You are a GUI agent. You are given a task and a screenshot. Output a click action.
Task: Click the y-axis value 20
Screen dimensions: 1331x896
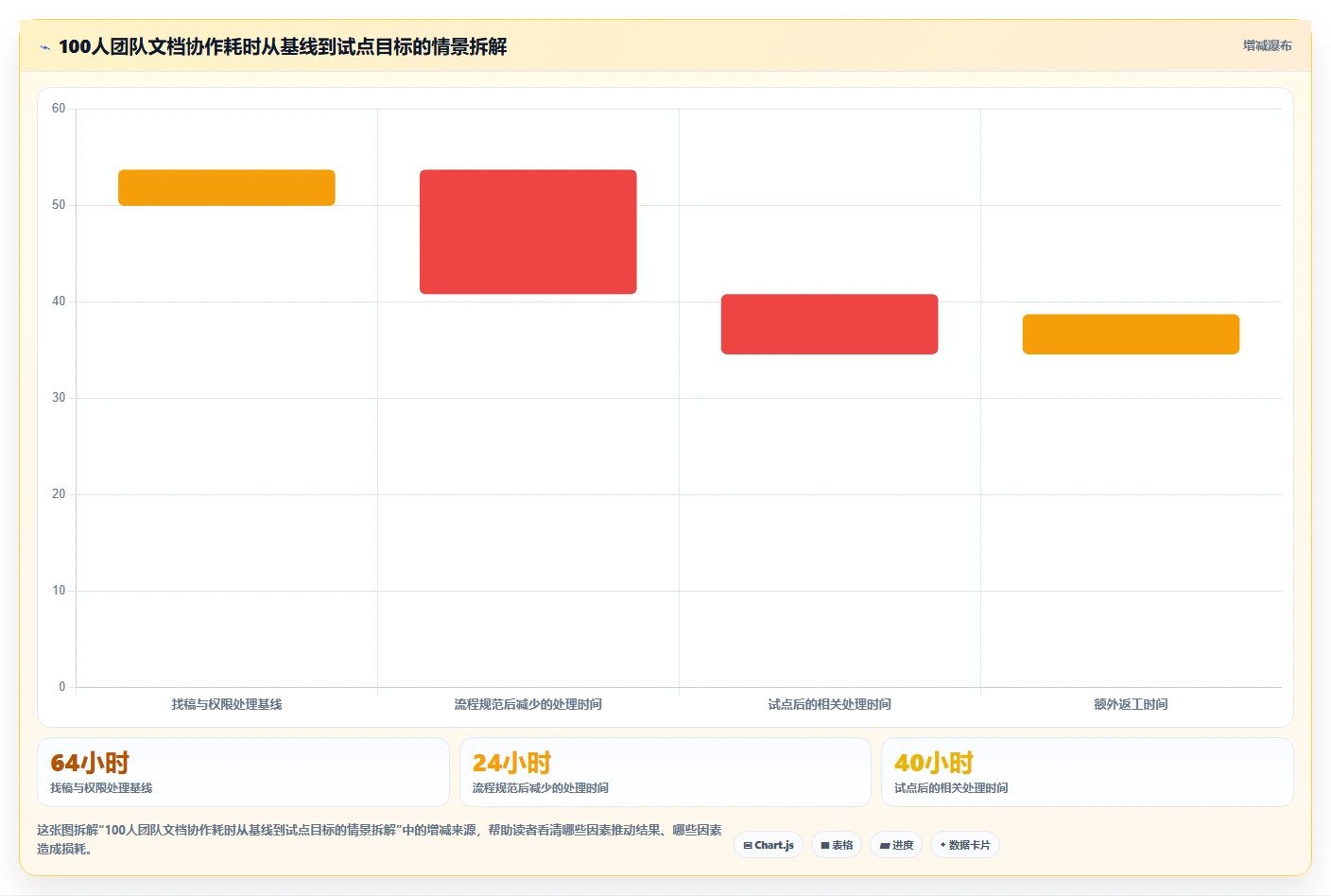(x=59, y=494)
